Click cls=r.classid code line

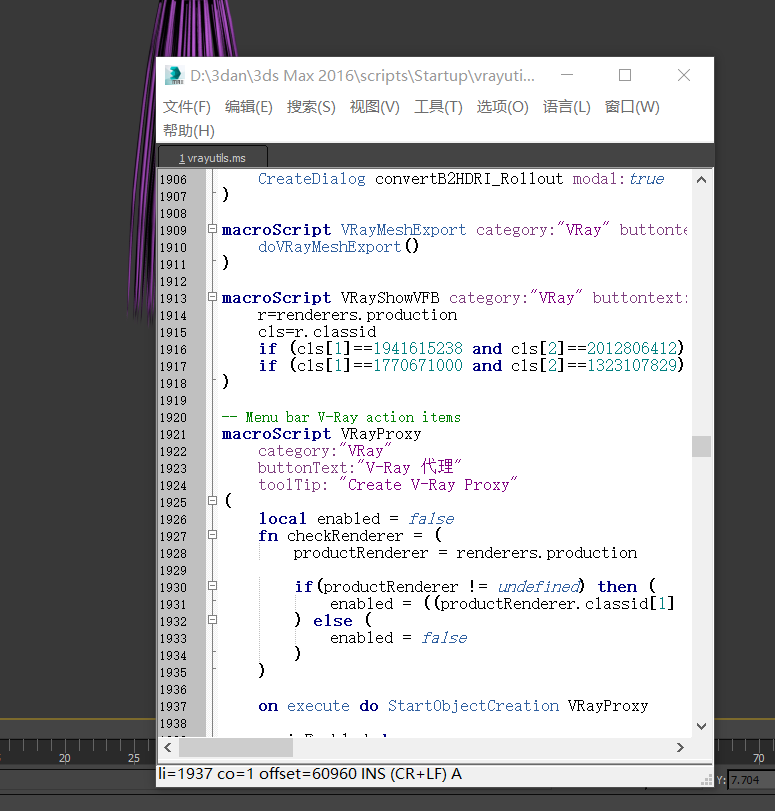pyautogui.click(x=317, y=332)
